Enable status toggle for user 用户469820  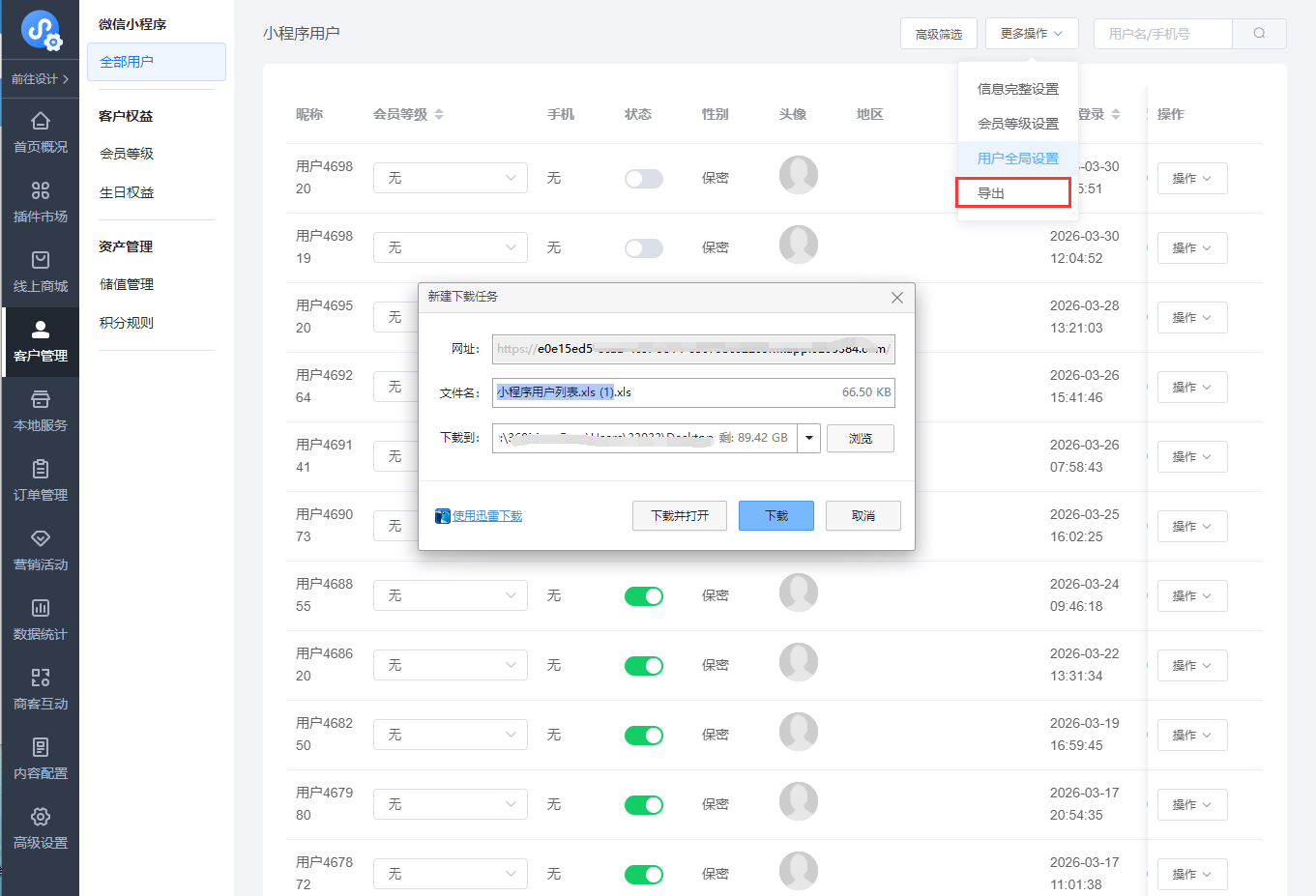(x=643, y=179)
